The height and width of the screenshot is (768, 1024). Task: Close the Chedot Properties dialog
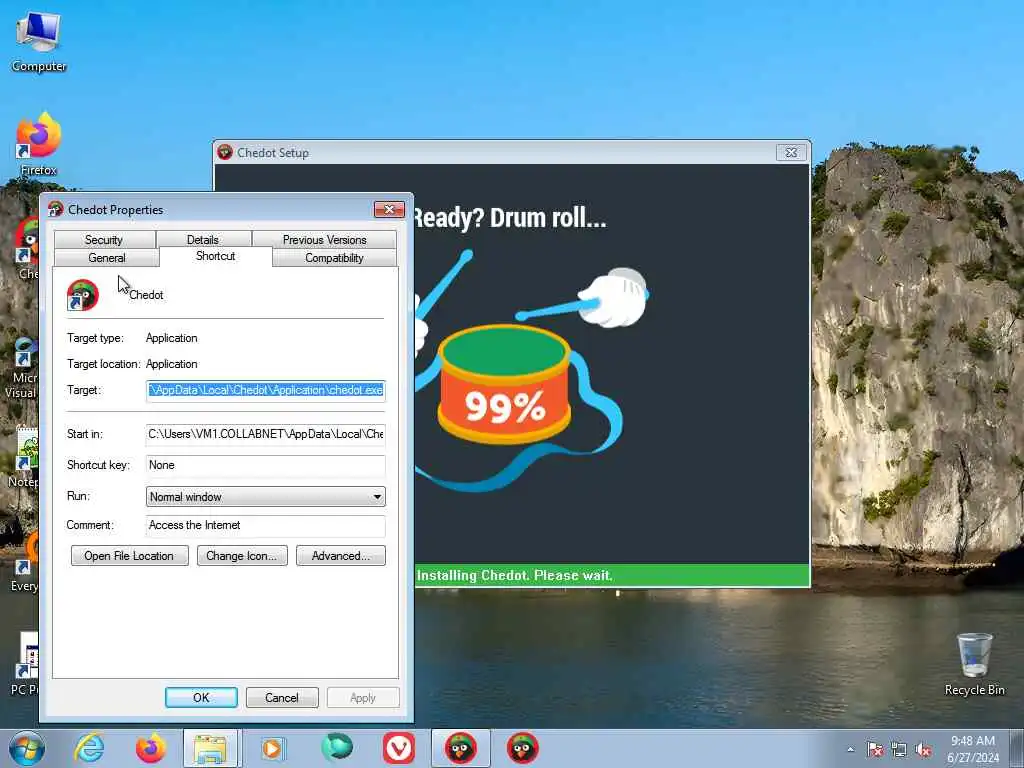click(389, 209)
